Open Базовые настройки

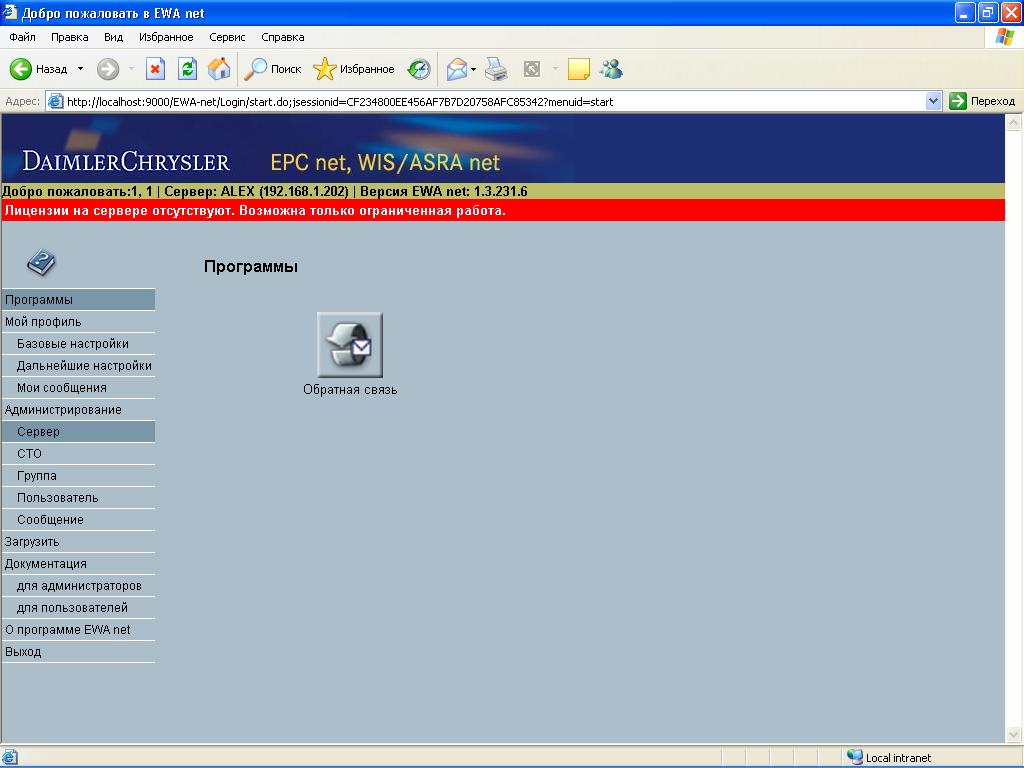coord(78,344)
